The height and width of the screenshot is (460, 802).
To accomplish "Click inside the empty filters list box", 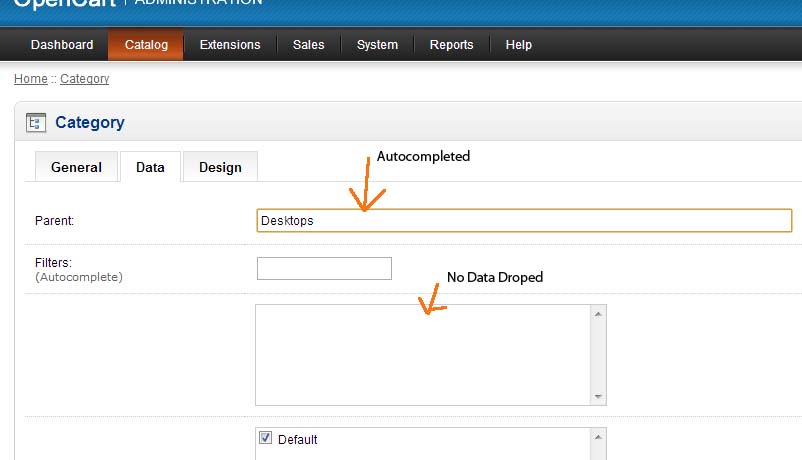I will click(422, 355).
